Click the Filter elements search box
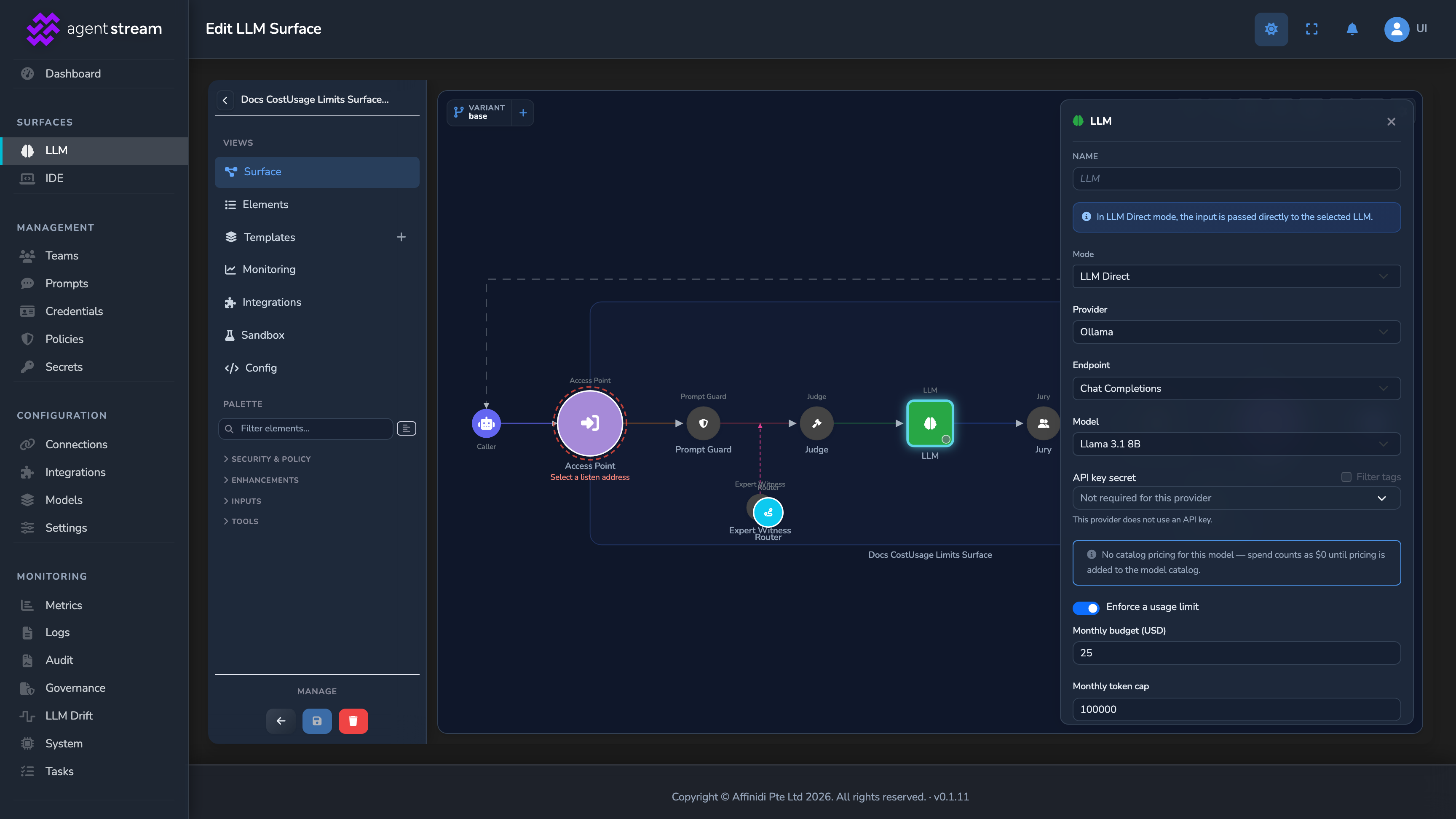1456x819 pixels. 305,428
